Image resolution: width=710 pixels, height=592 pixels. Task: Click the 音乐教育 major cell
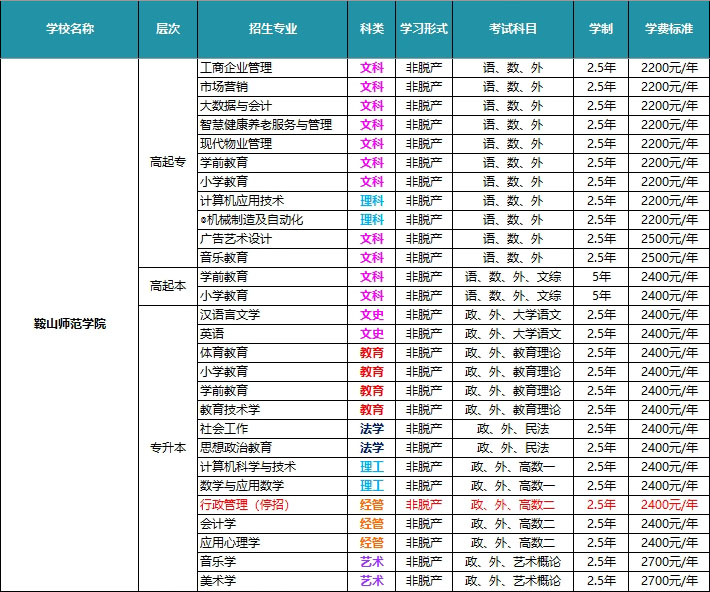tap(273, 258)
